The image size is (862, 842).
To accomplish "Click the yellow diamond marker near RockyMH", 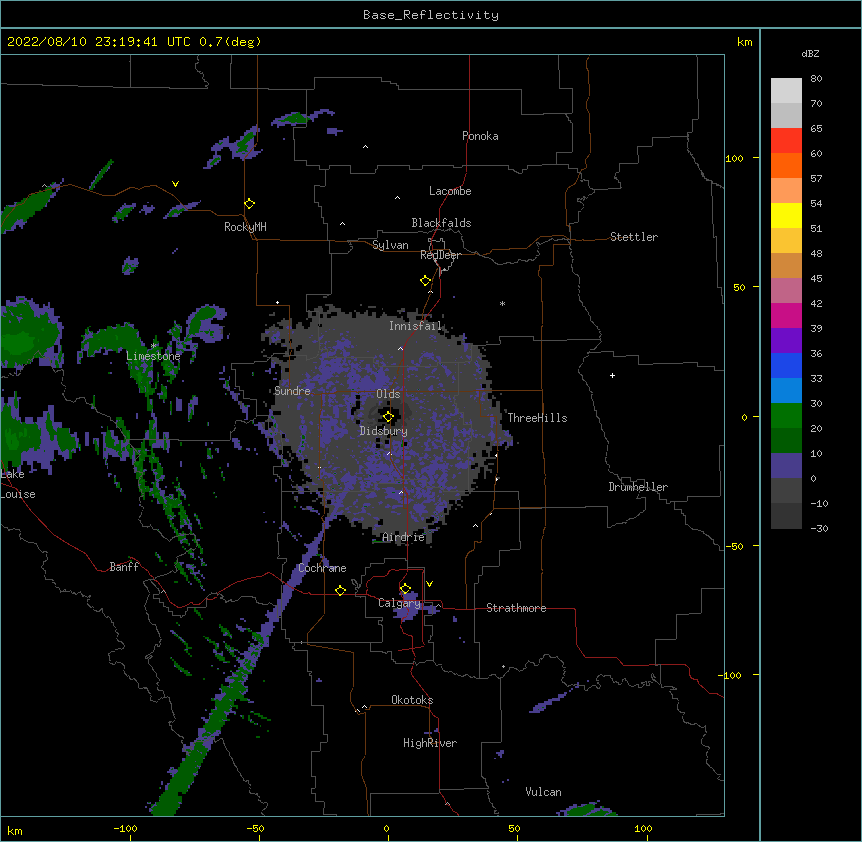I will click(x=250, y=204).
